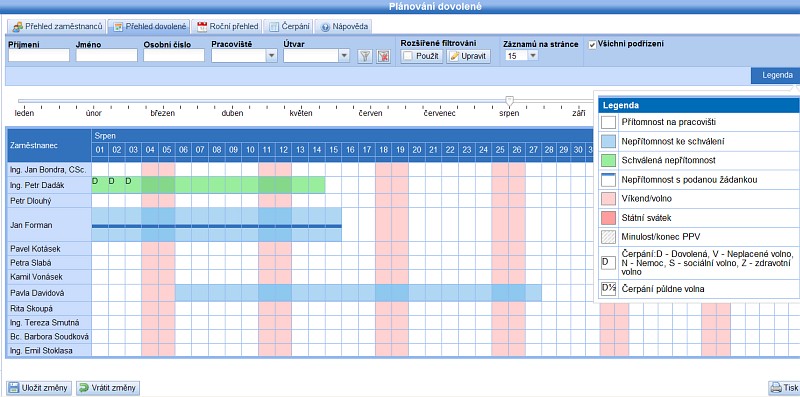
Task: Click the Jméno input field
Action: [x=107, y=56]
